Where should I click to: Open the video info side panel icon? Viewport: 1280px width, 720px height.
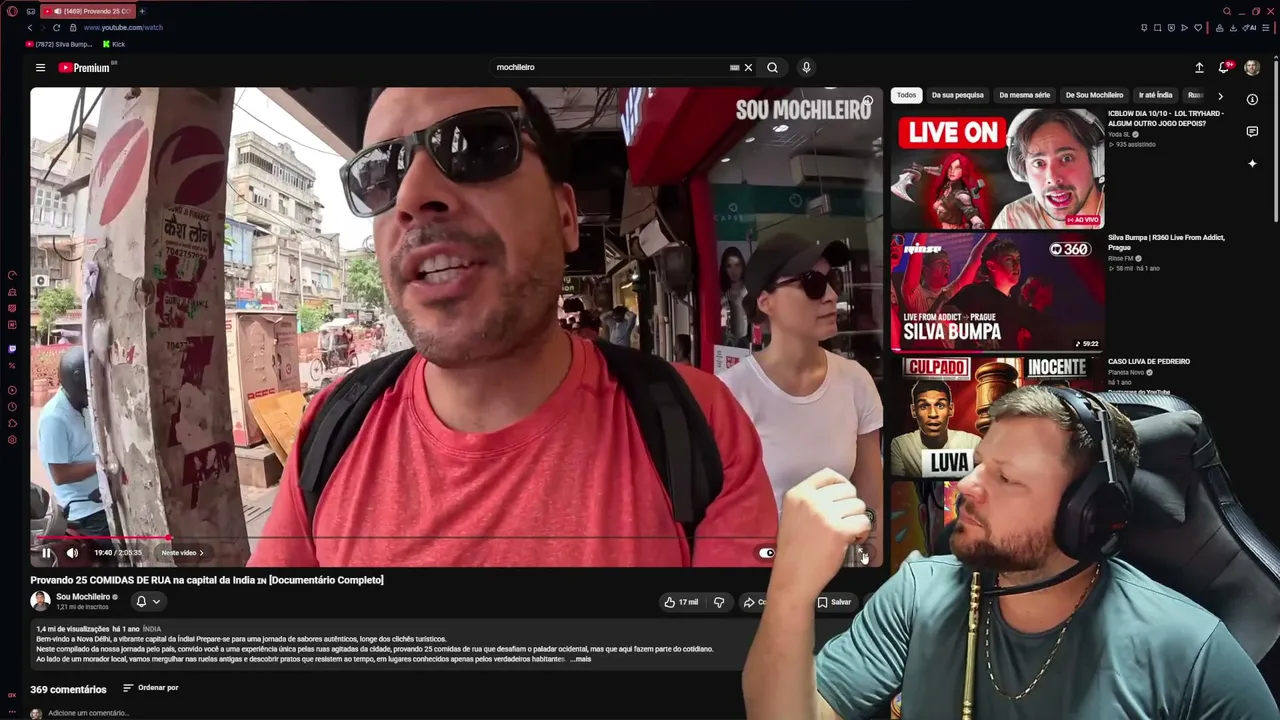click(1252, 100)
